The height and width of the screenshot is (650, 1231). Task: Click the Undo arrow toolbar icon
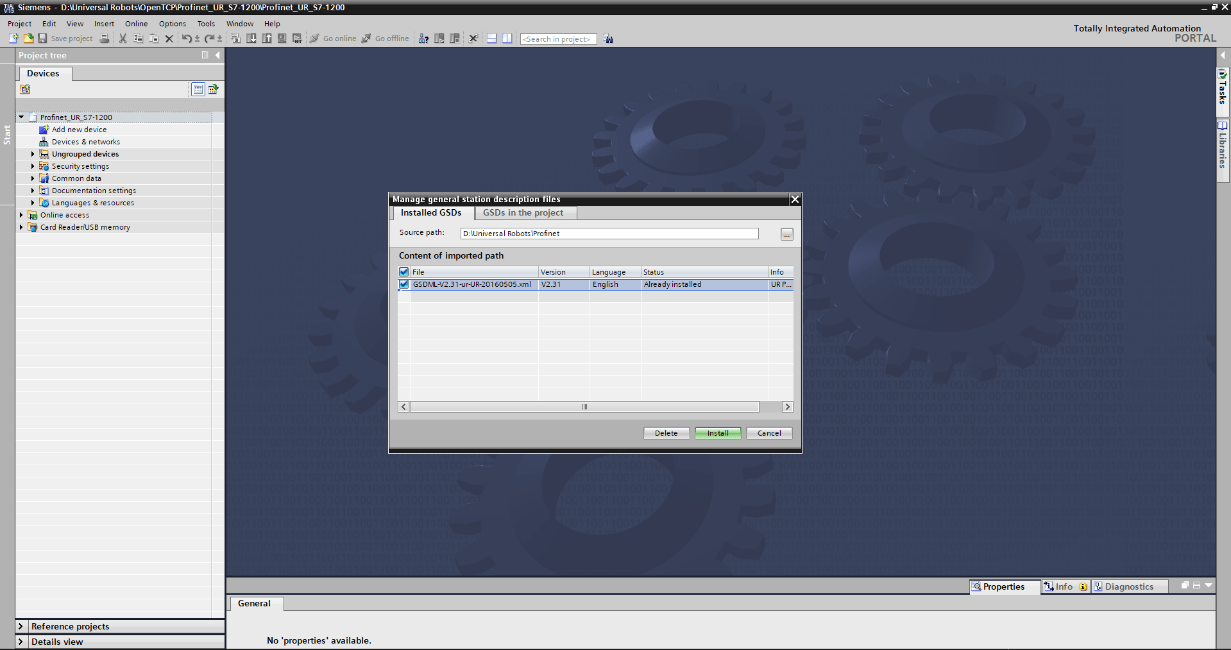186,39
